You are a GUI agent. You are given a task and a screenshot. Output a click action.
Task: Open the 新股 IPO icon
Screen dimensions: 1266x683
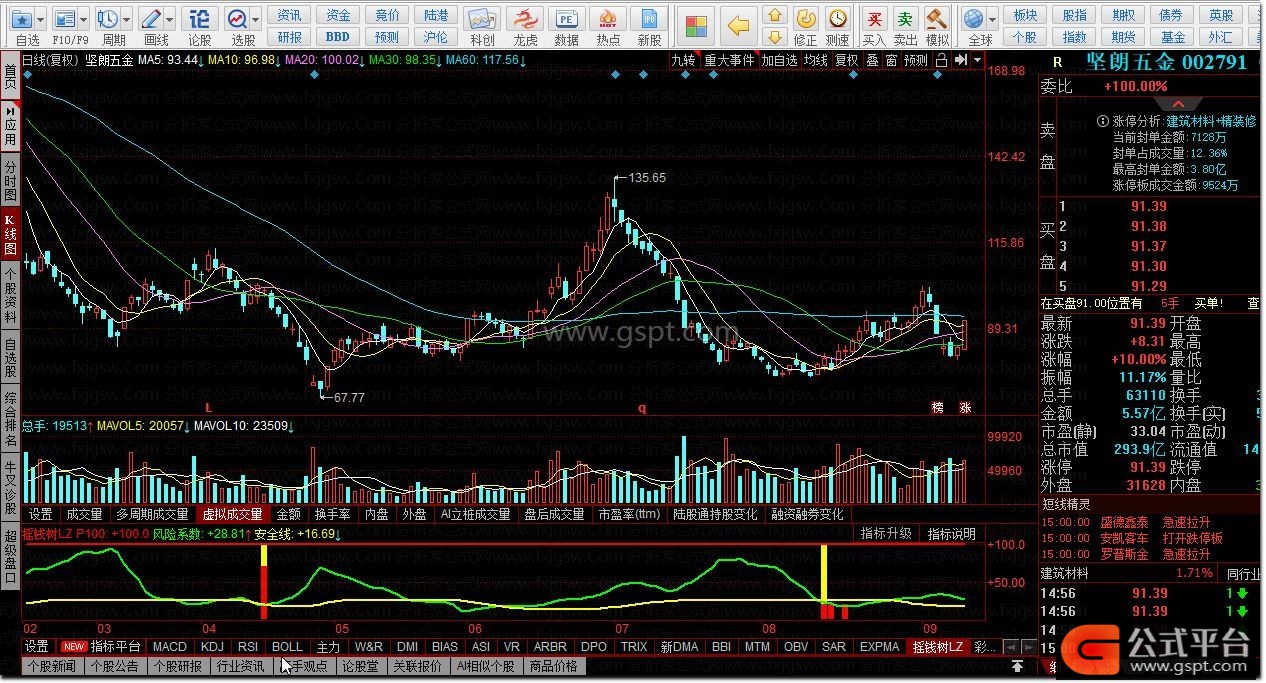(x=649, y=19)
